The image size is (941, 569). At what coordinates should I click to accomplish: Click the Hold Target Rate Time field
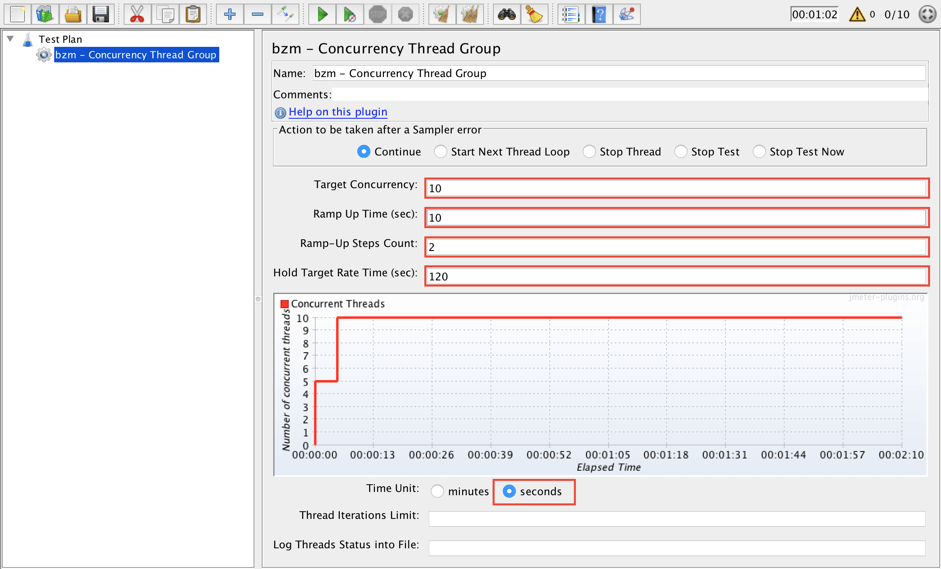676,276
